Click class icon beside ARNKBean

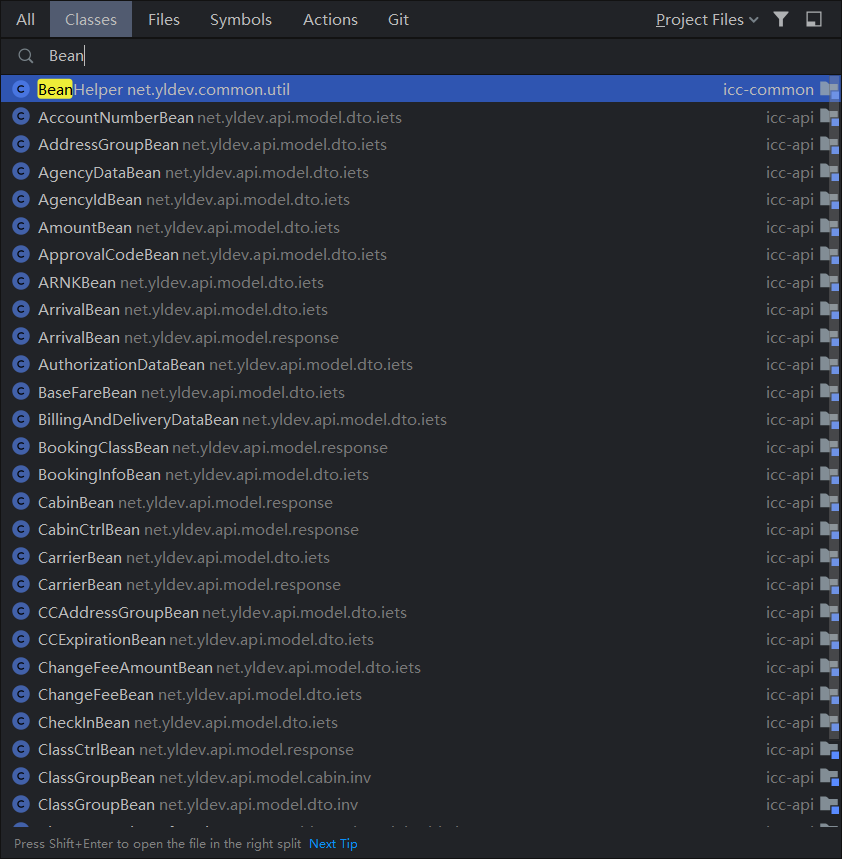click(21, 282)
